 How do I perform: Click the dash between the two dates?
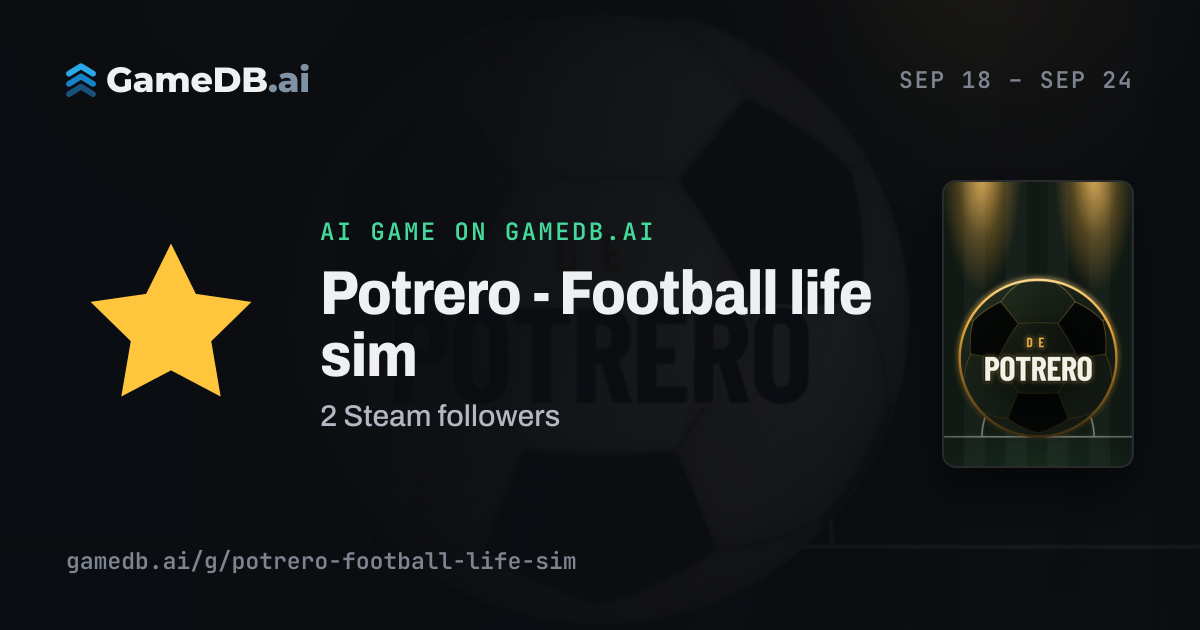pyautogui.click(x=1016, y=82)
